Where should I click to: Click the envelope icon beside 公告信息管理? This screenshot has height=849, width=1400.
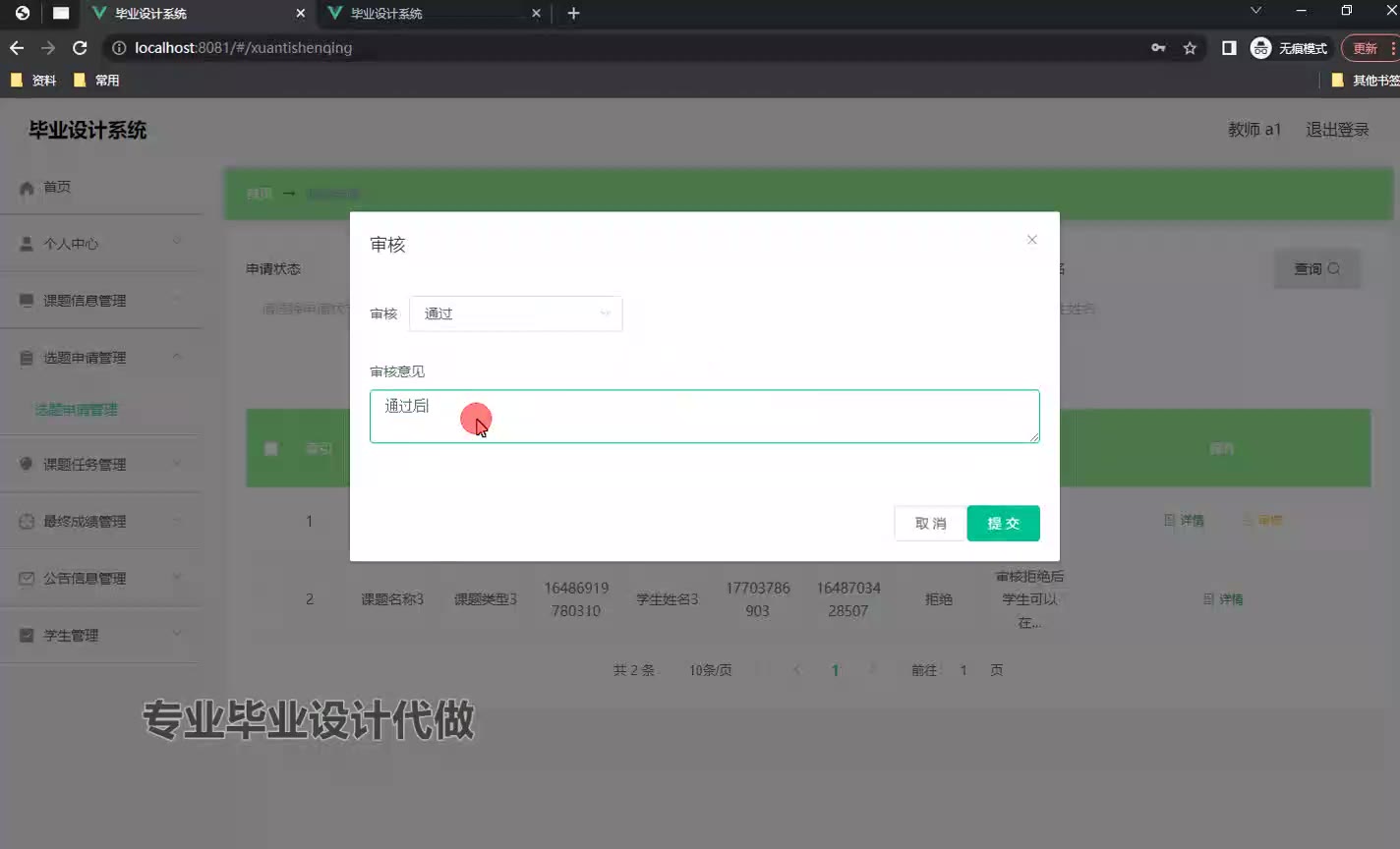pos(27,579)
